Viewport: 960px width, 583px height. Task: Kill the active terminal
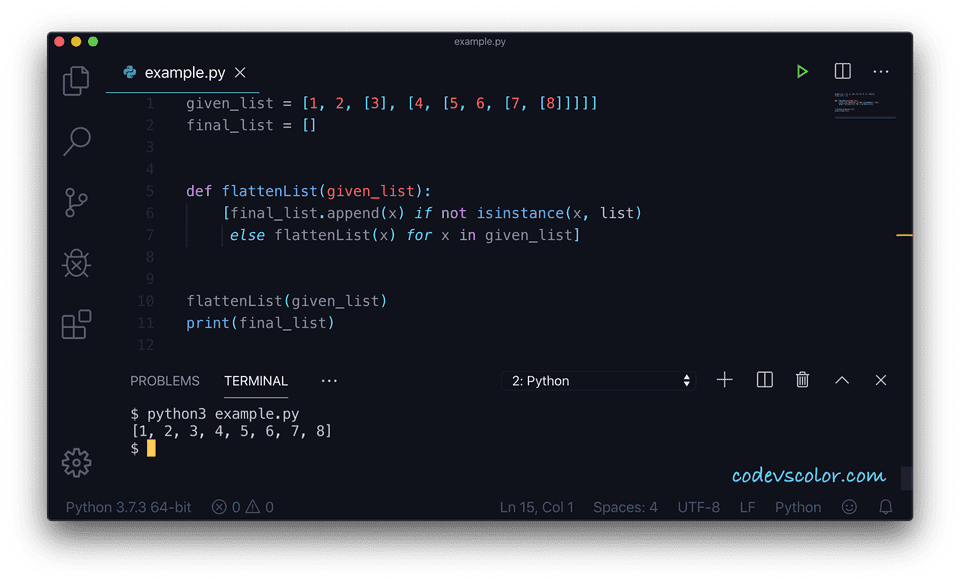802,380
